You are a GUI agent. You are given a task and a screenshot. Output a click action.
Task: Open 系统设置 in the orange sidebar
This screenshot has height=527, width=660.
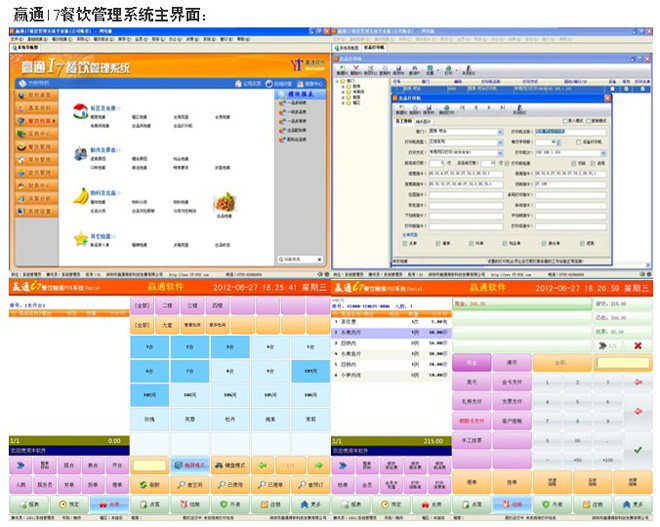click(37, 211)
